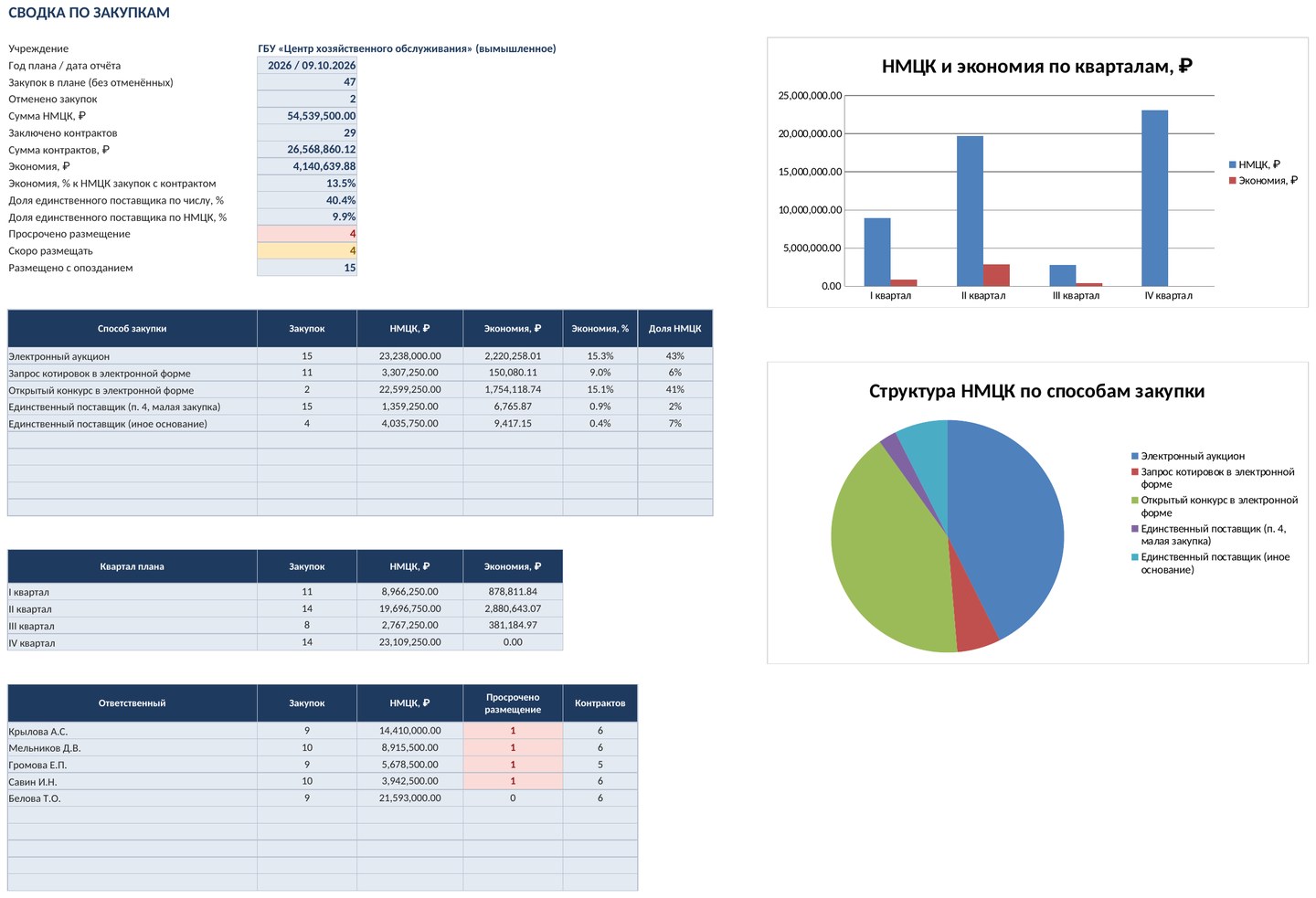
Task: Select the "Ответственный" column header
Action: 133,703
